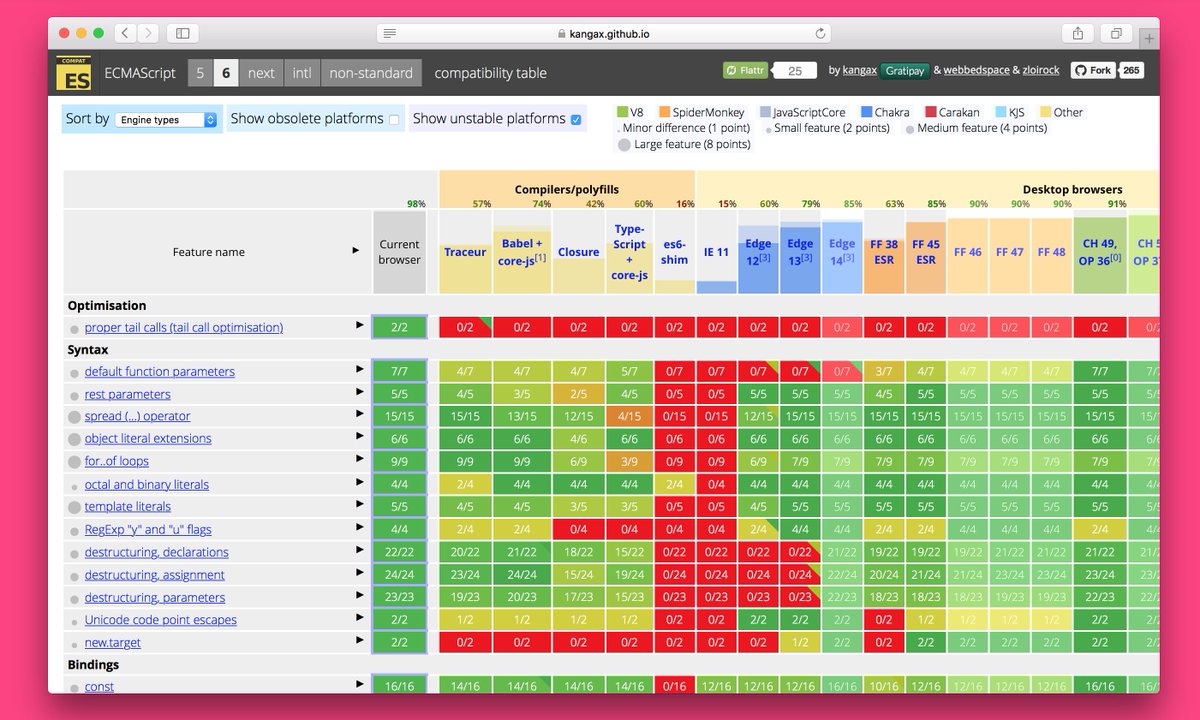Click the Carakan red legend swatch
Image resolution: width=1200 pixels, height=720 pixels.
pyautogui.click(x=930, y=112)
